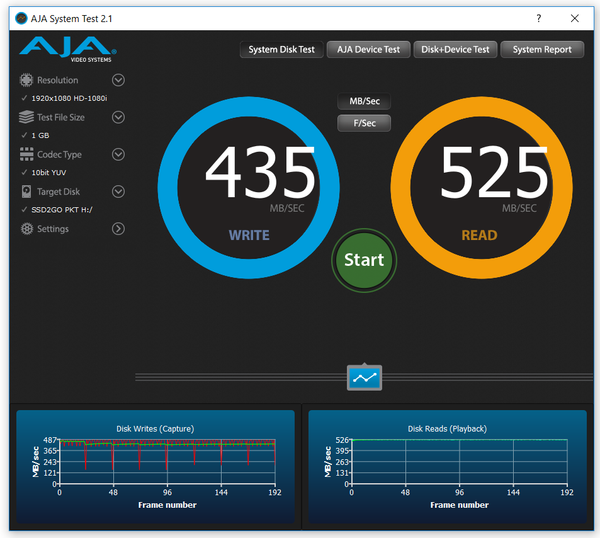Click the READ label in orange gauge

[479, 235]
